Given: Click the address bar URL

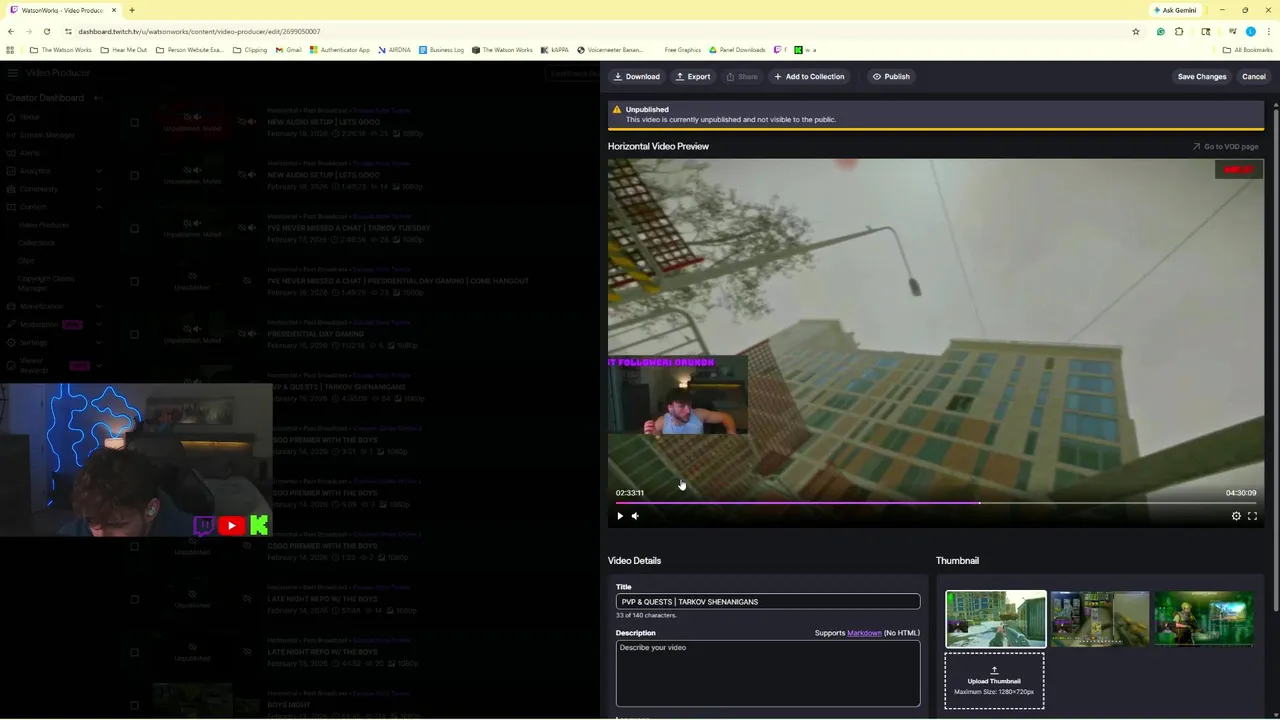Looking at the screenshot, I should coord(199,32).
